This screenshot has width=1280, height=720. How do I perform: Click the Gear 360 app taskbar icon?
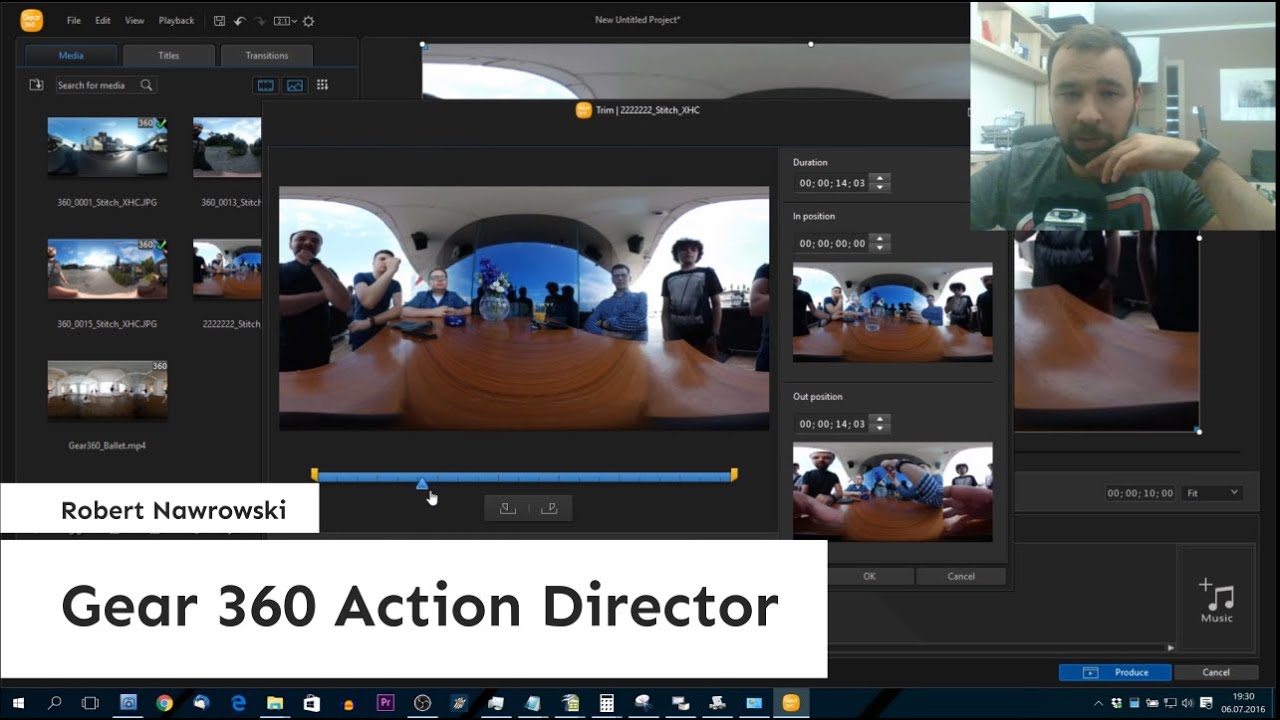click(x=791, y=703)
